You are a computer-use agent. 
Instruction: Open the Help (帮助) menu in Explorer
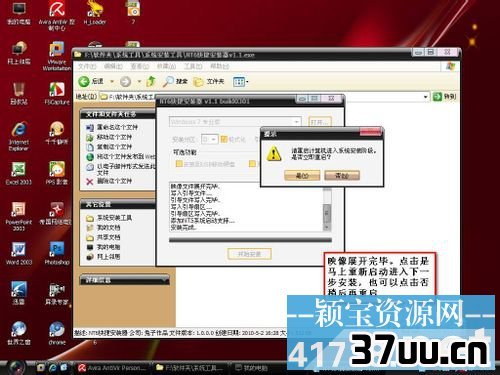pyautogui.click(x=220, y=66)
